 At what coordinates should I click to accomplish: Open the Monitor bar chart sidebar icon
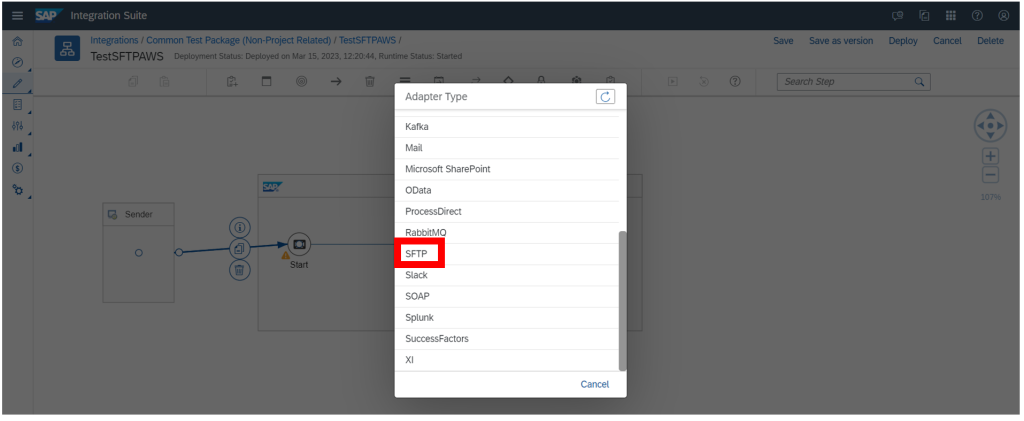(x=18, y=147)
